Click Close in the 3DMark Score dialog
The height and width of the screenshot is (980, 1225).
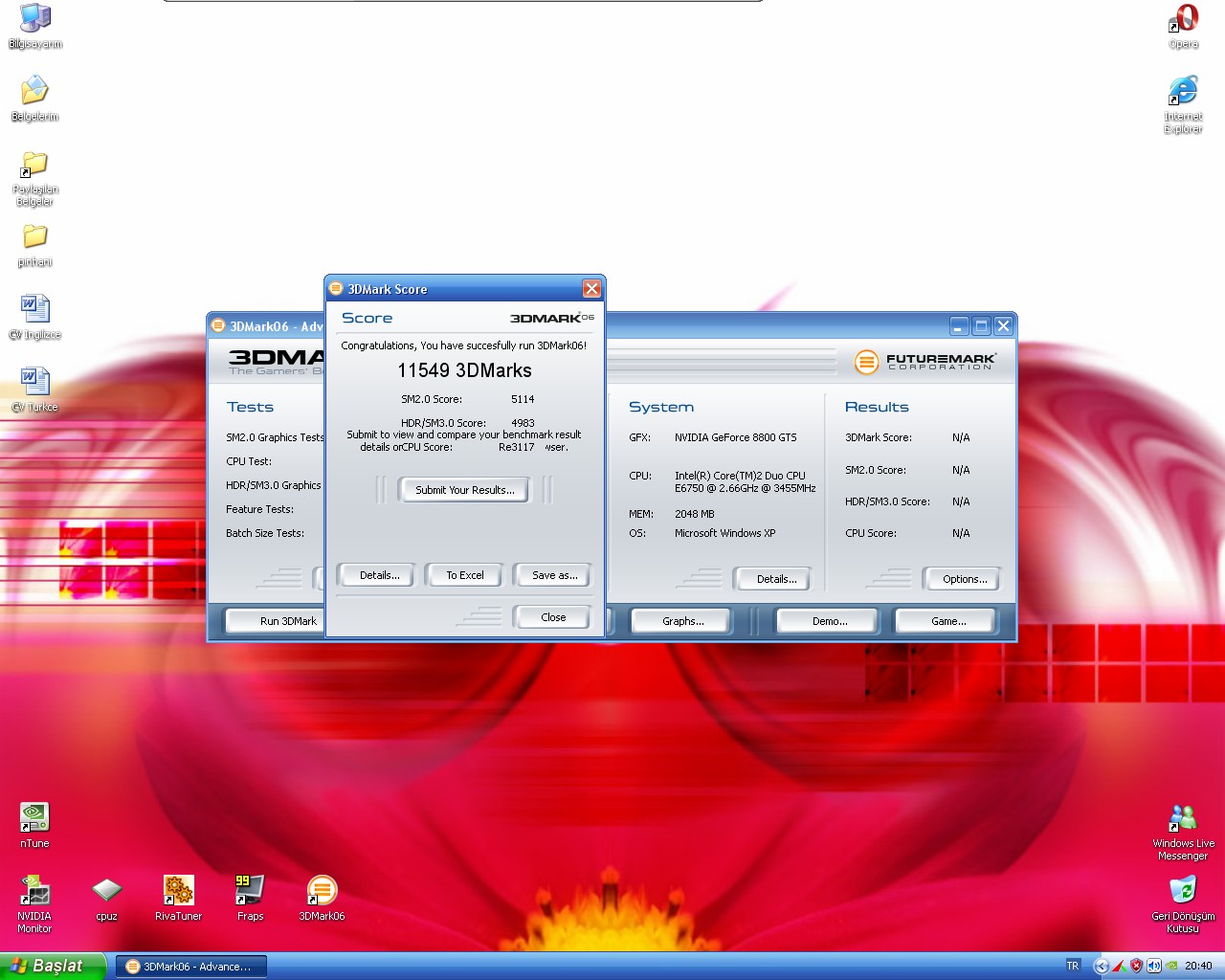click(x=552, y=617)
